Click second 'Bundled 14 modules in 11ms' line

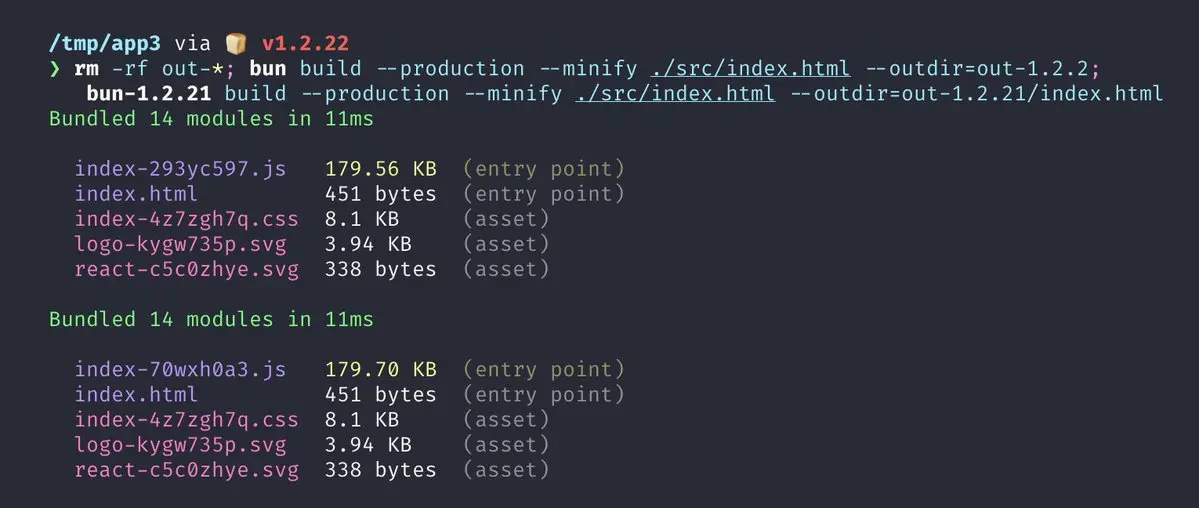point(211,319)
